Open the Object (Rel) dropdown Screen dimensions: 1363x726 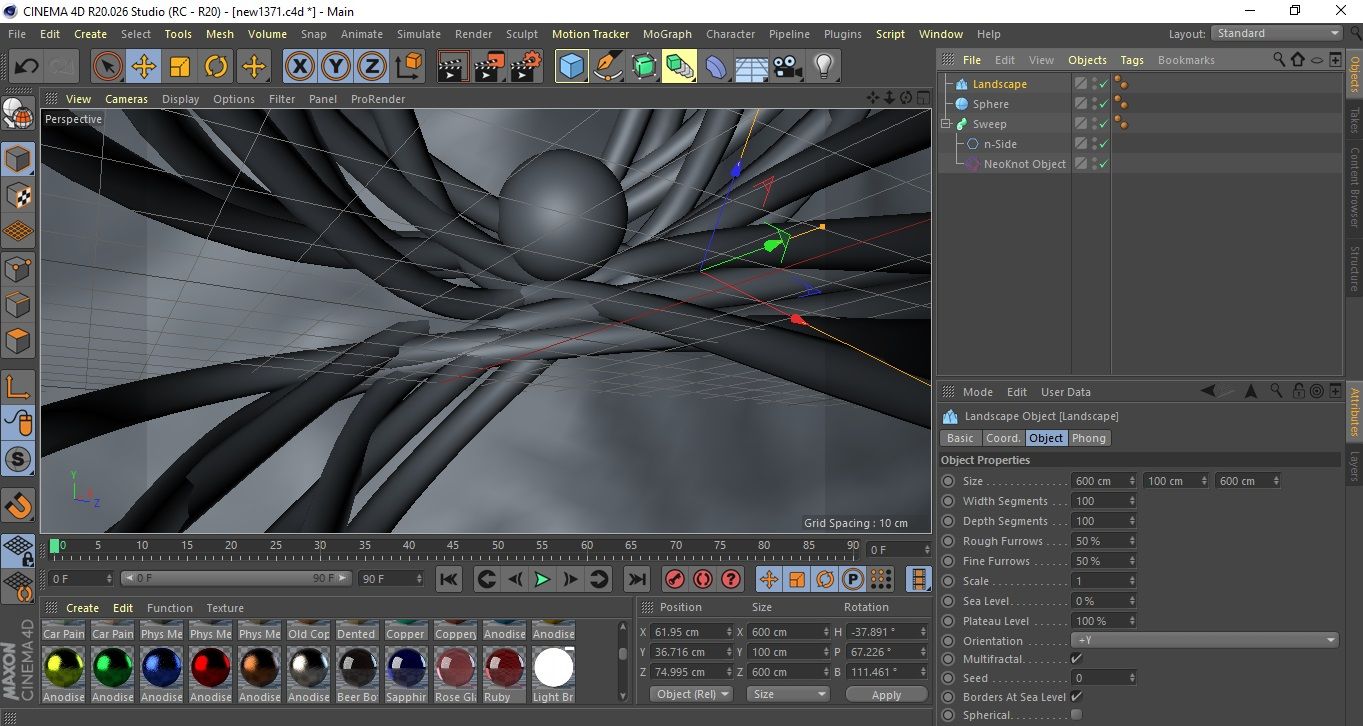tap(691, 694)
